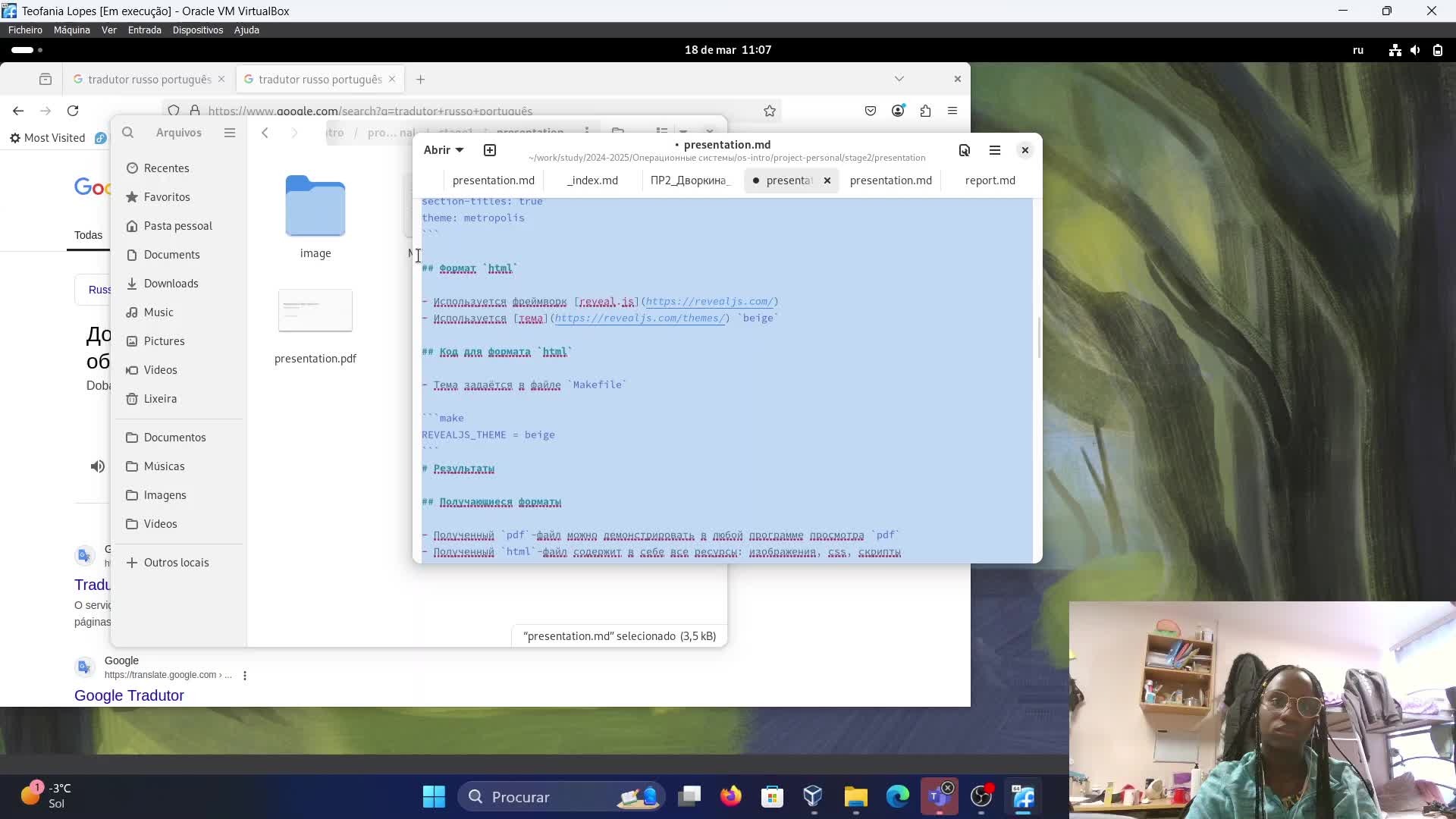Open File Explorer from the taskbar
This screenshot has width=1456, height=819.
coord(855,796)
